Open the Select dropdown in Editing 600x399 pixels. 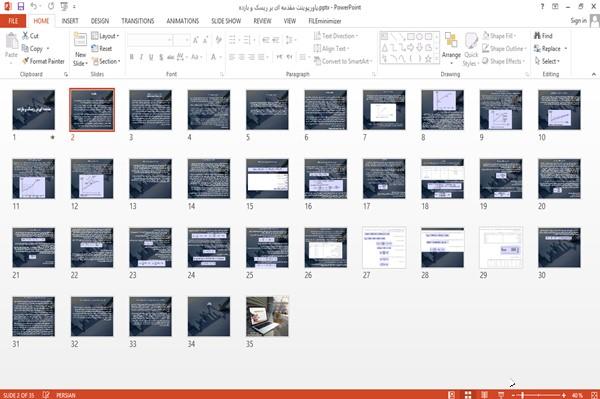coord(547,61)
